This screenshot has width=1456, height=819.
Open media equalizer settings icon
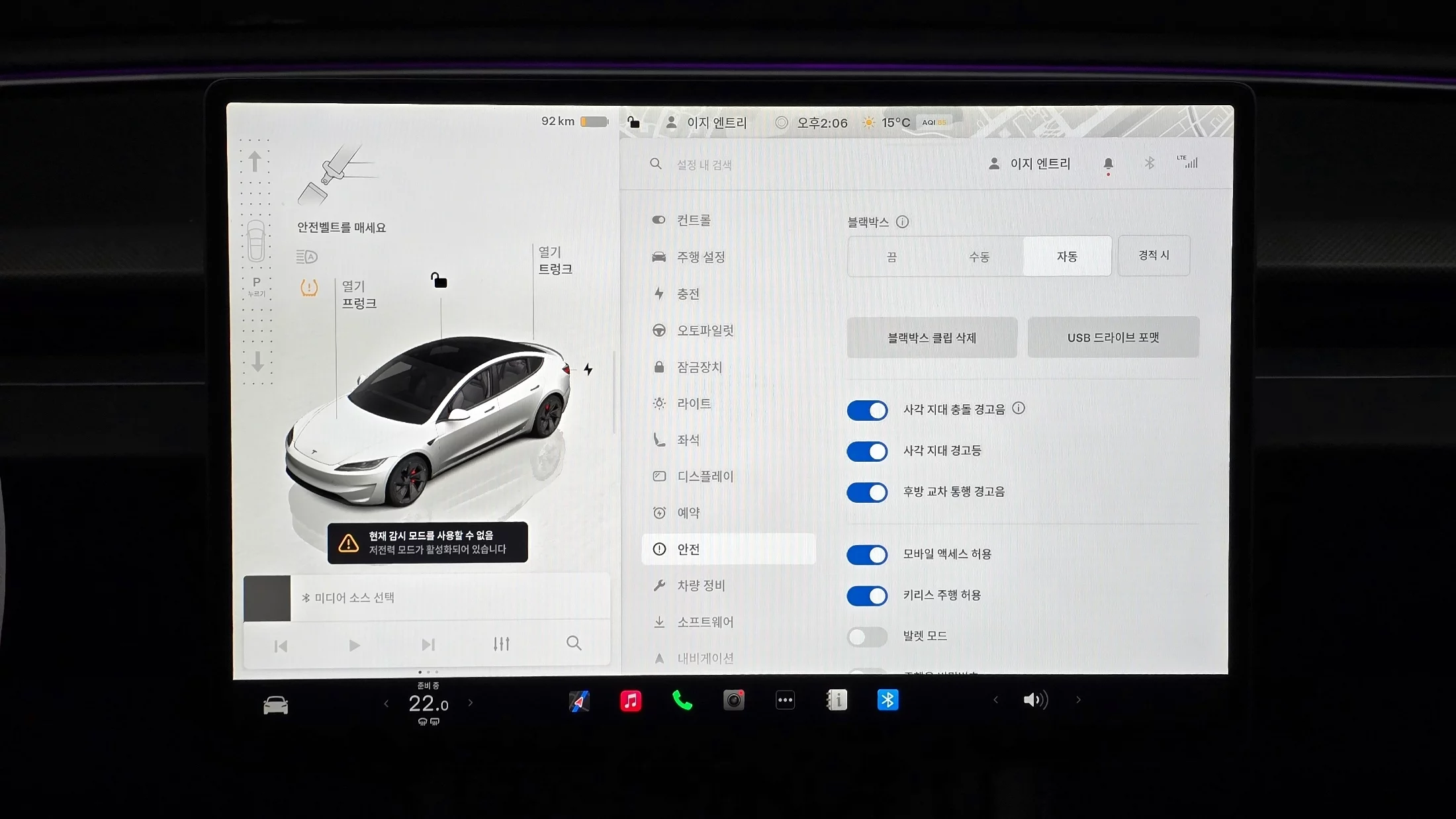[x=501, y=644]
